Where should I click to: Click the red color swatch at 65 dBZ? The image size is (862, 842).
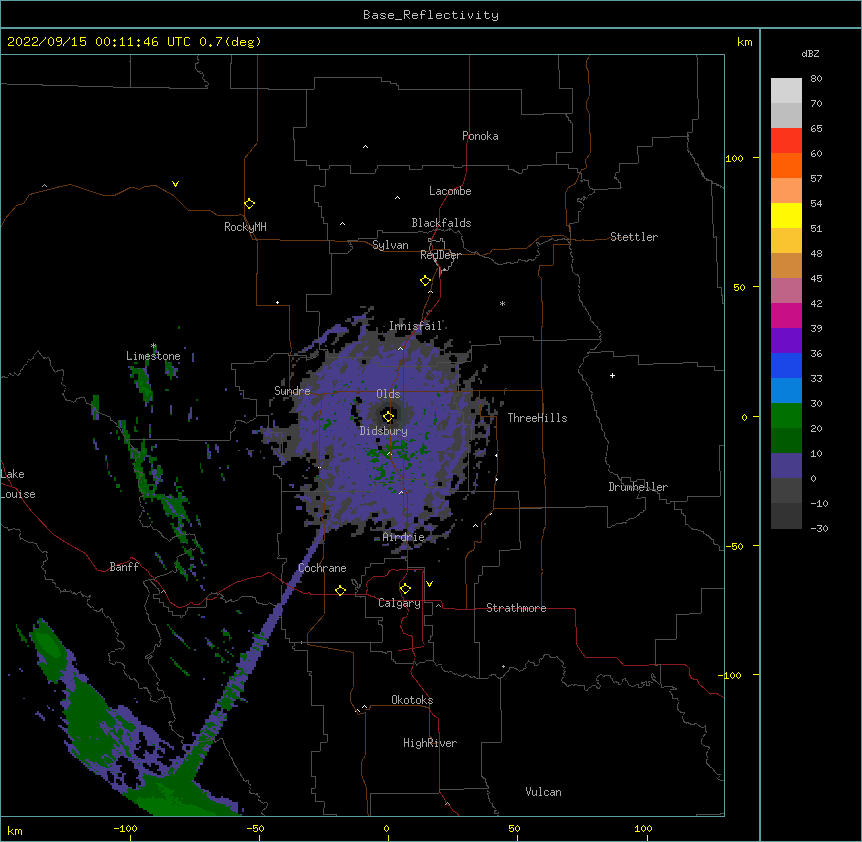[x=786, y=140]
